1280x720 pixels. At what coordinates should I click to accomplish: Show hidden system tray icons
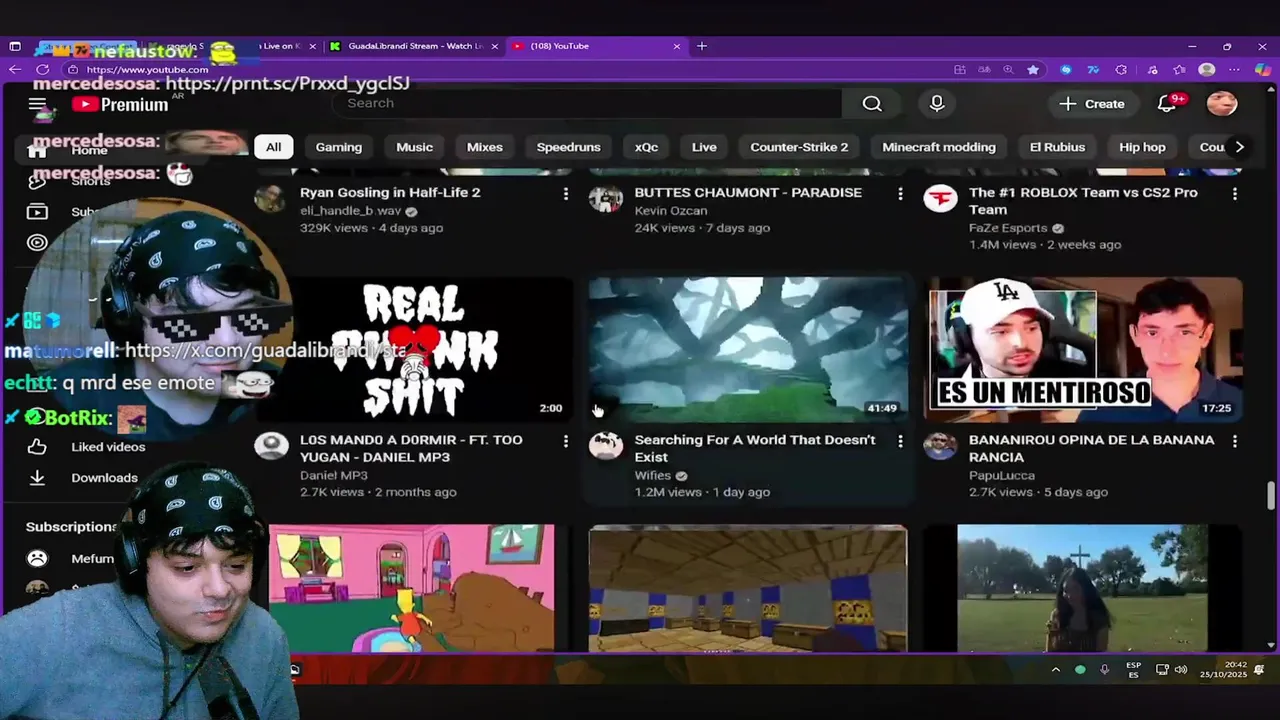click(x=1055, y=670)
